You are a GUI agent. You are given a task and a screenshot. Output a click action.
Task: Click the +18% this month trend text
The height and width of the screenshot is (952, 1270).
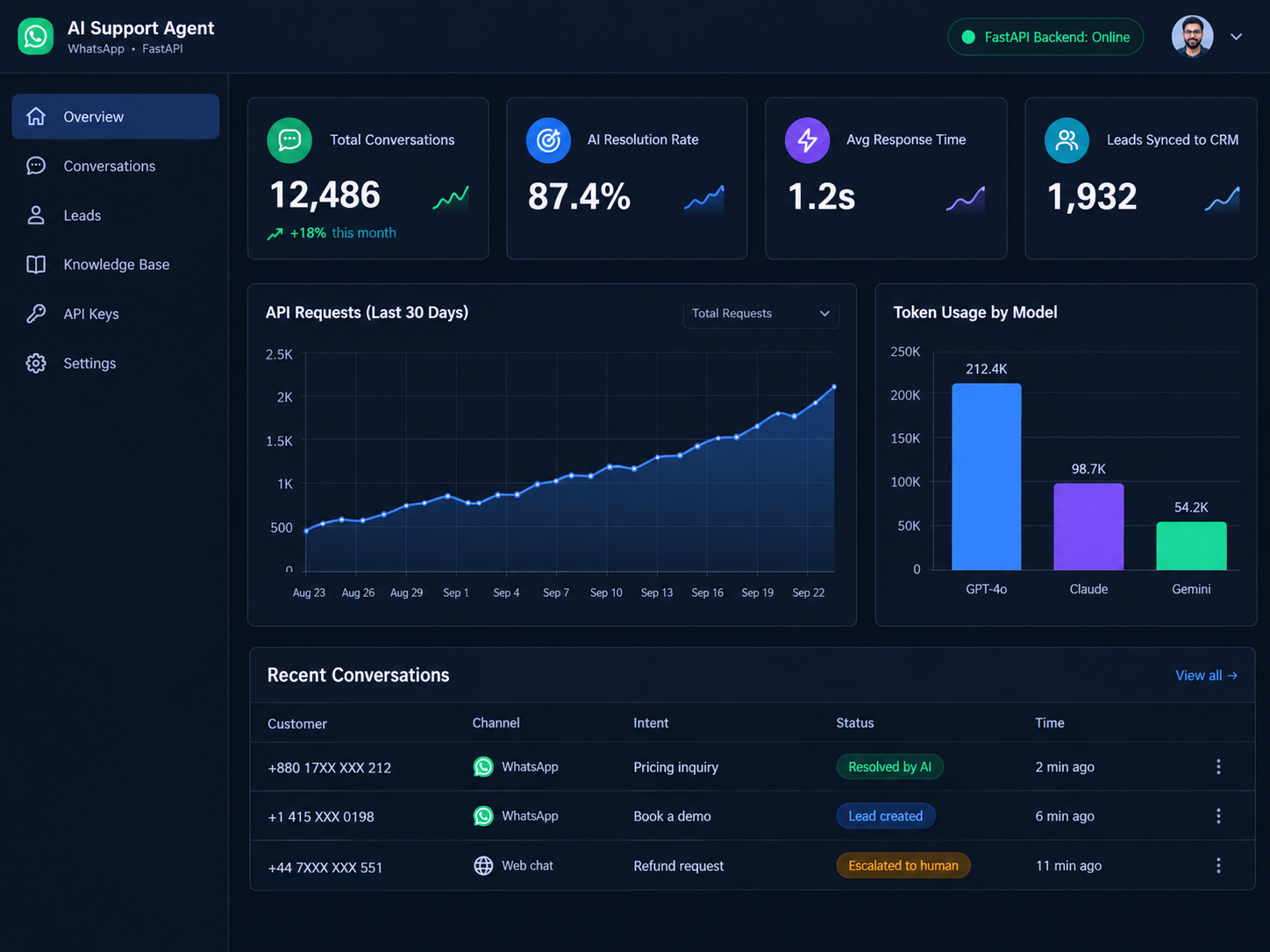[332, 233]
